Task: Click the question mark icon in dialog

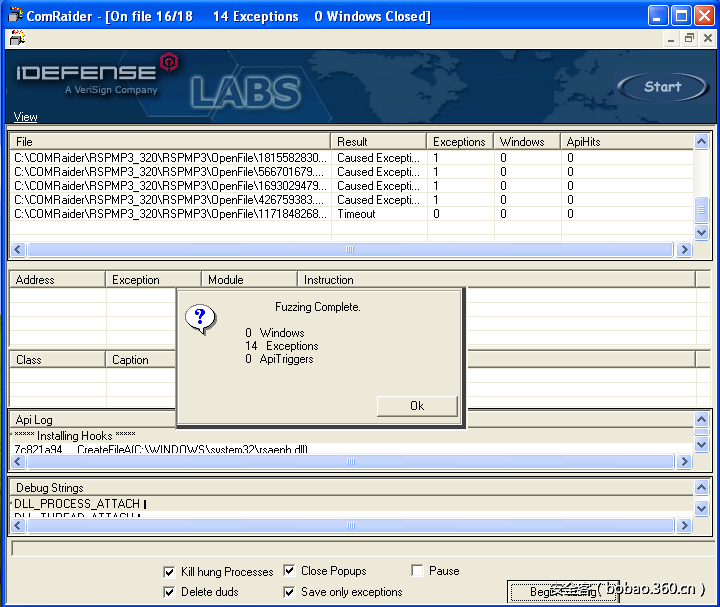Action: [200, 319]
